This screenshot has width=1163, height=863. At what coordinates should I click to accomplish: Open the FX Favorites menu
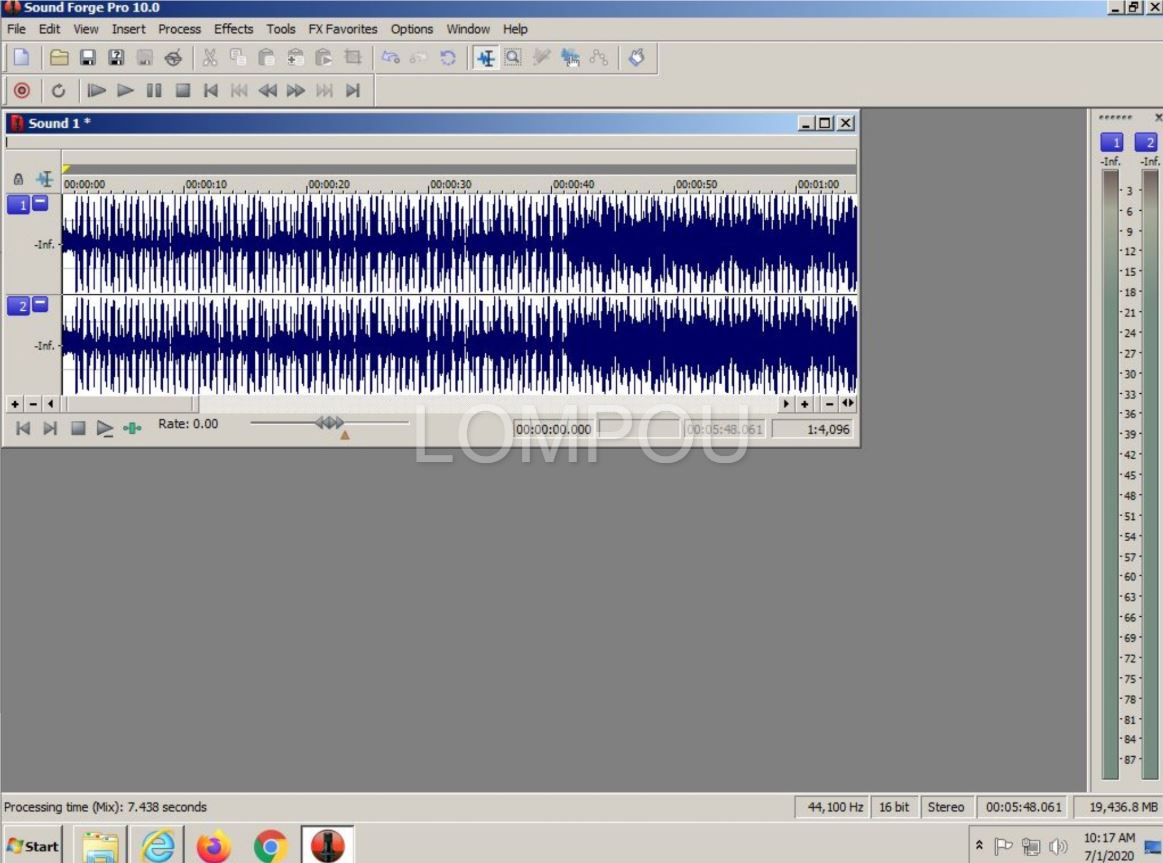342,29
